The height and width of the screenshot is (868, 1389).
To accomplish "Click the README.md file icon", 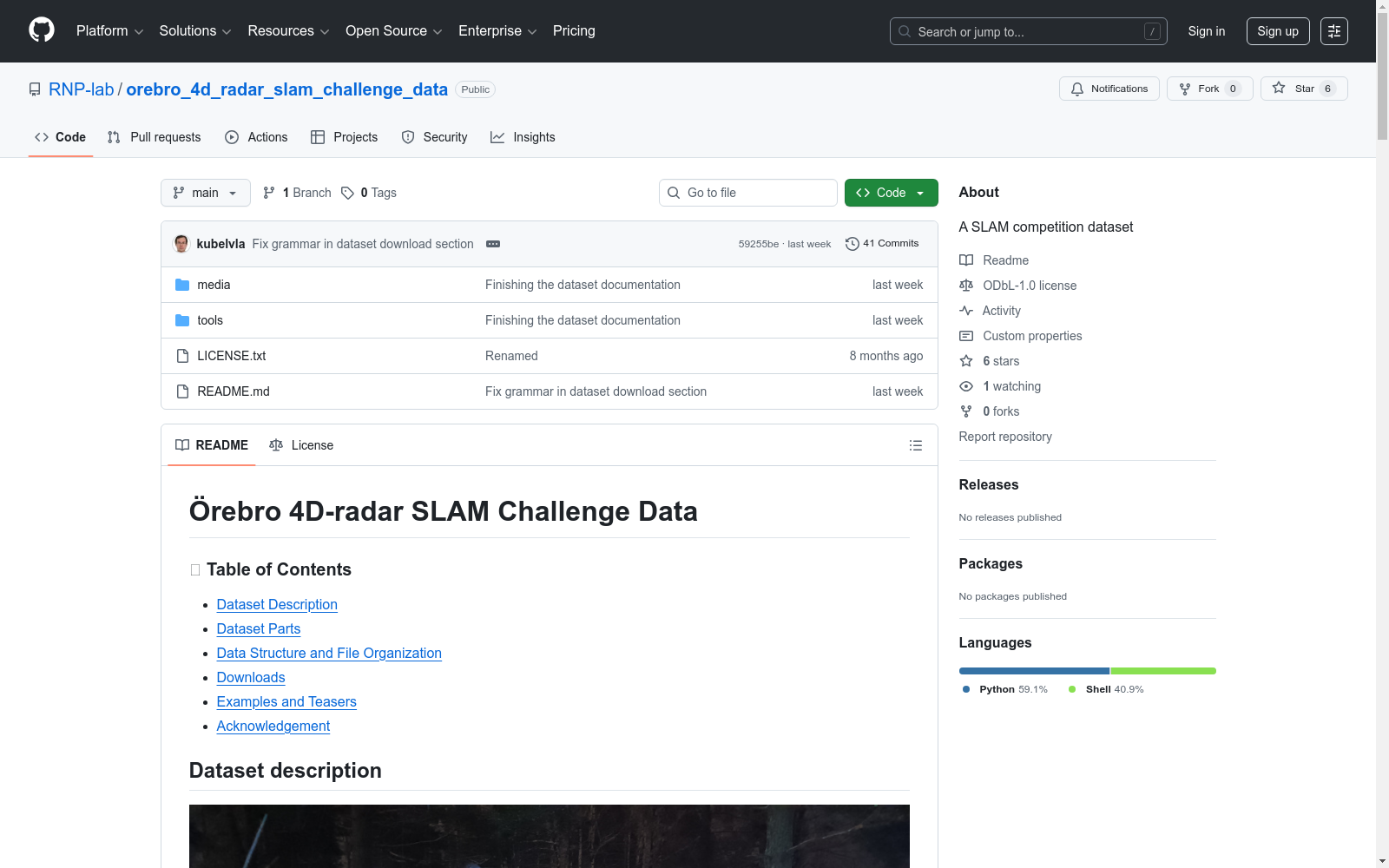I will tap(182, 391).
